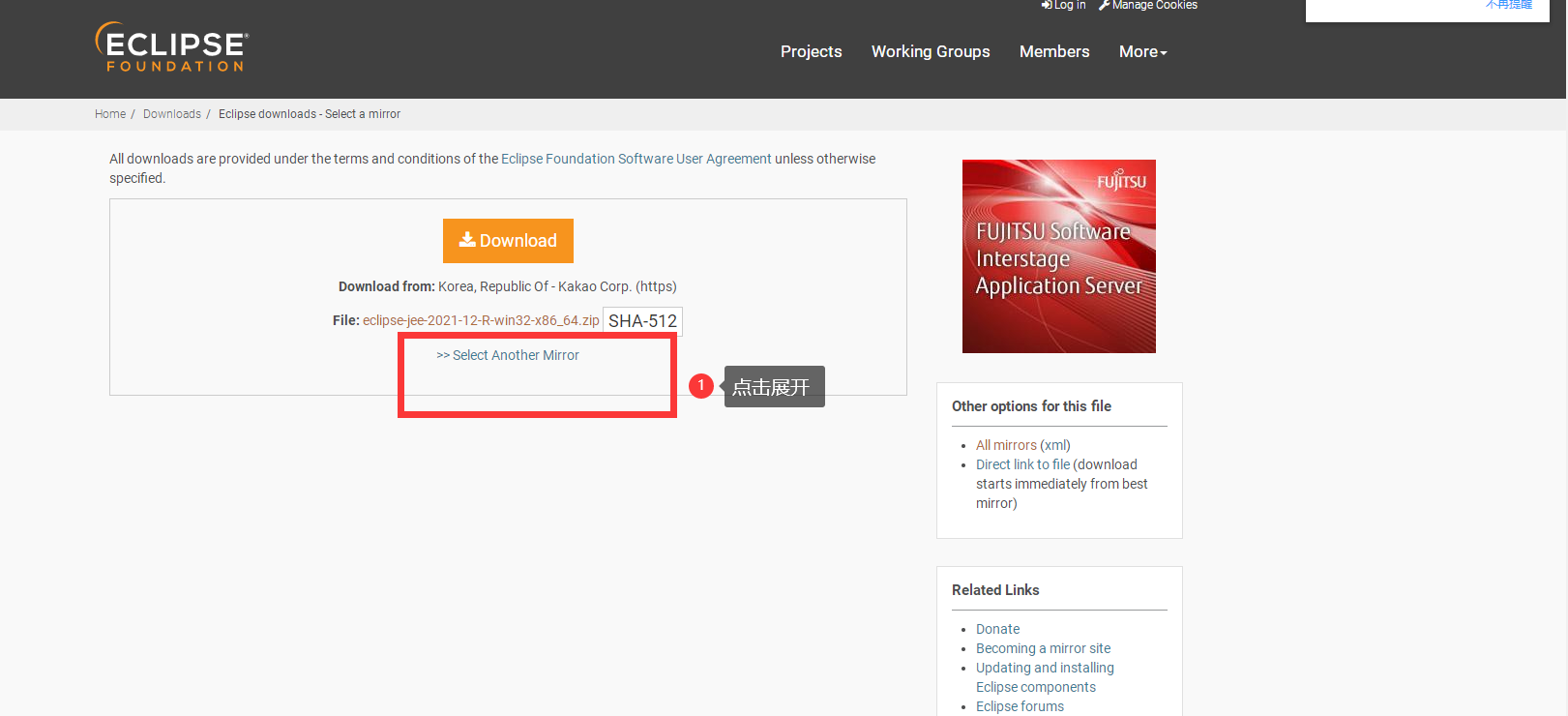The image size is (1568, 716).
Task: Open the Eclipse forums link
Action: click(x=1020, y=706)
